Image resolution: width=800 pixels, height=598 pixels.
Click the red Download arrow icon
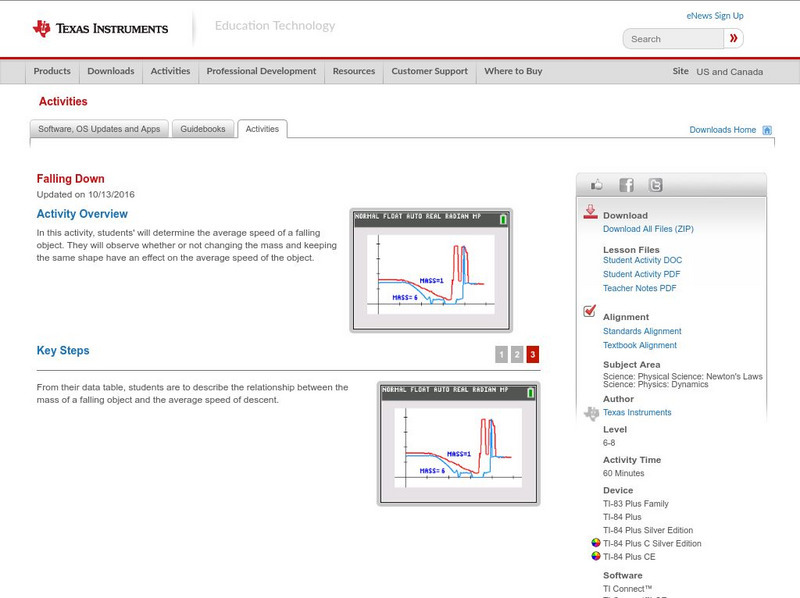tap(590, 211)
